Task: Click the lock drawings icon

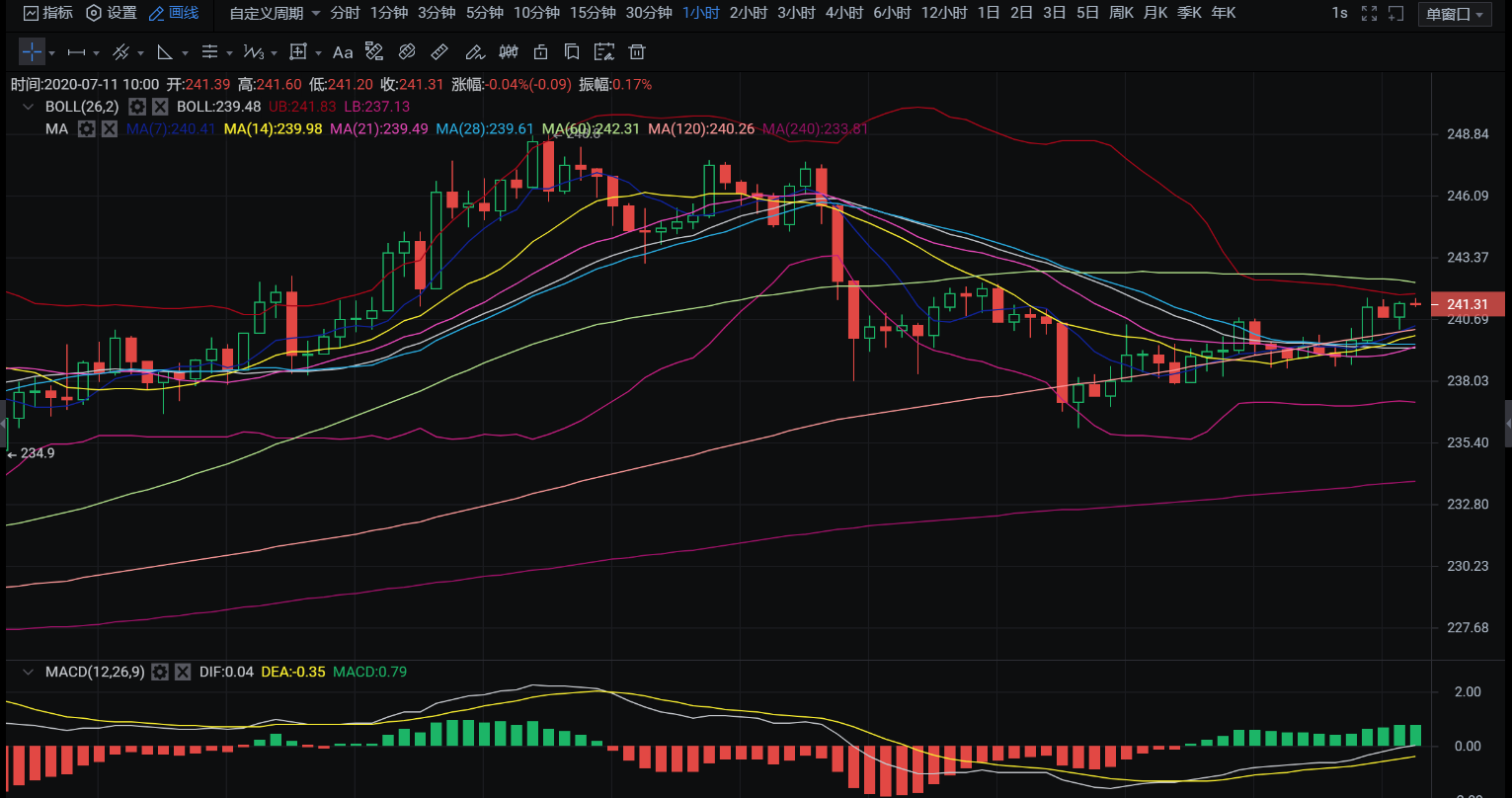Action: coord(540,52)
